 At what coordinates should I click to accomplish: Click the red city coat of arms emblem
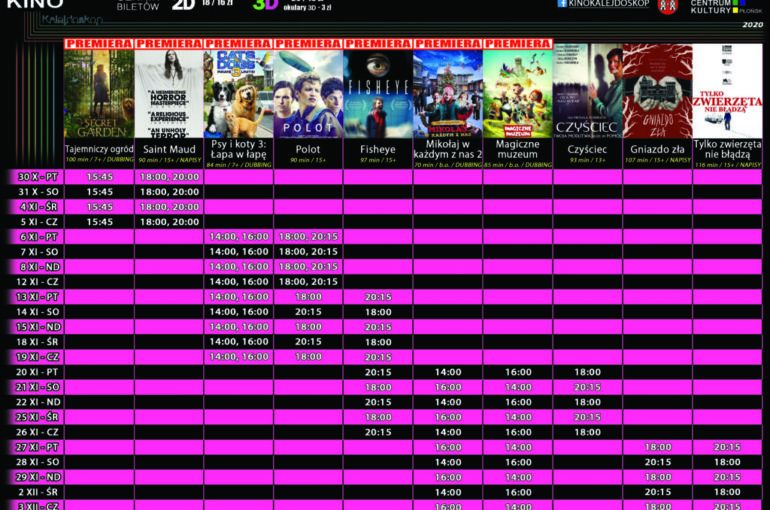667,6
